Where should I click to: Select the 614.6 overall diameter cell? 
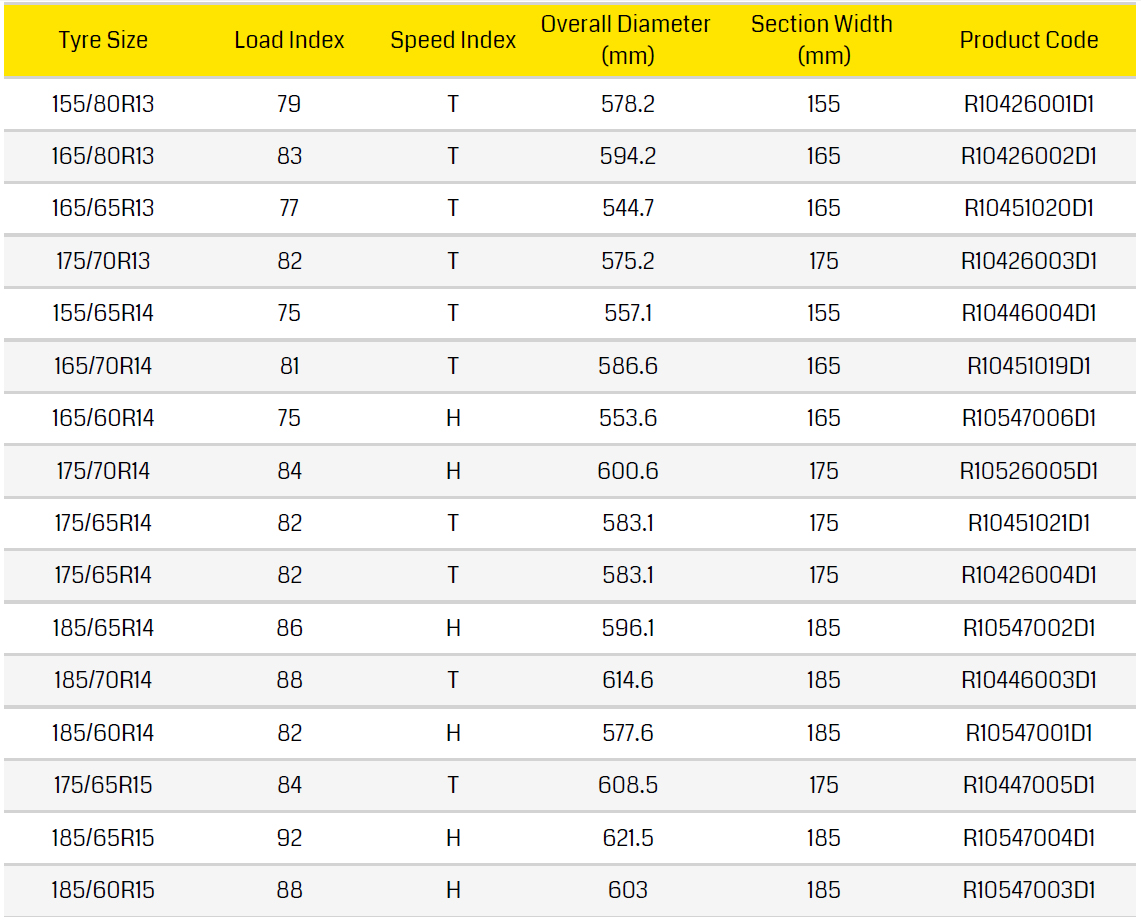pyautogui.click(x=628, y=680)
